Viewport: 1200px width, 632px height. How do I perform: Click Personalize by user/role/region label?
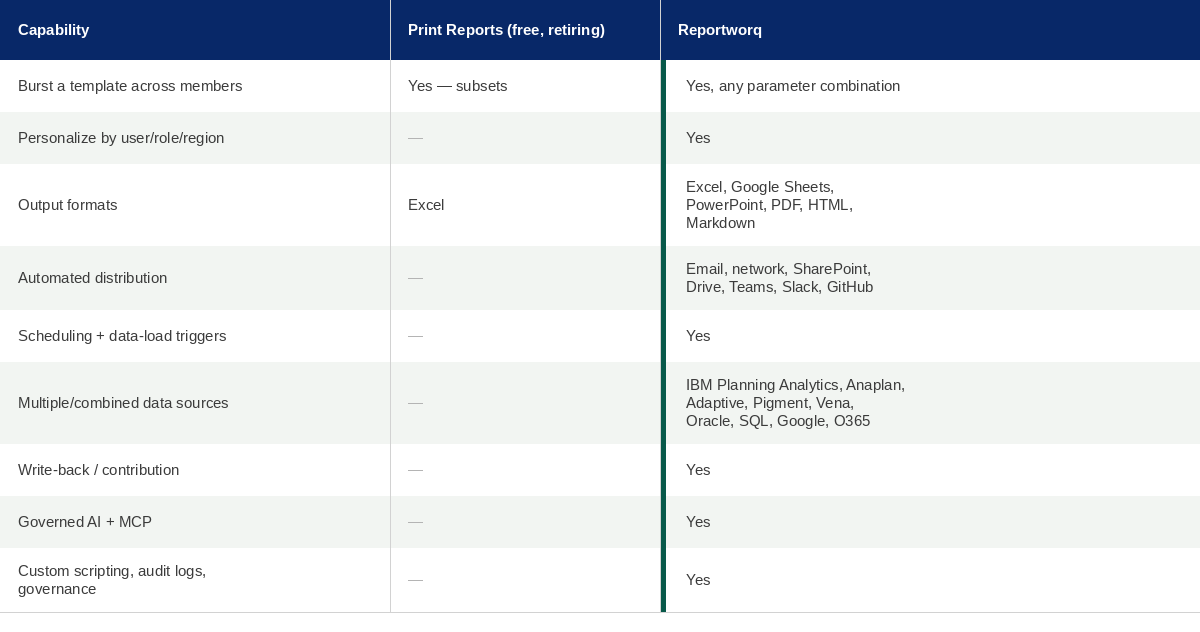point(121,138)
